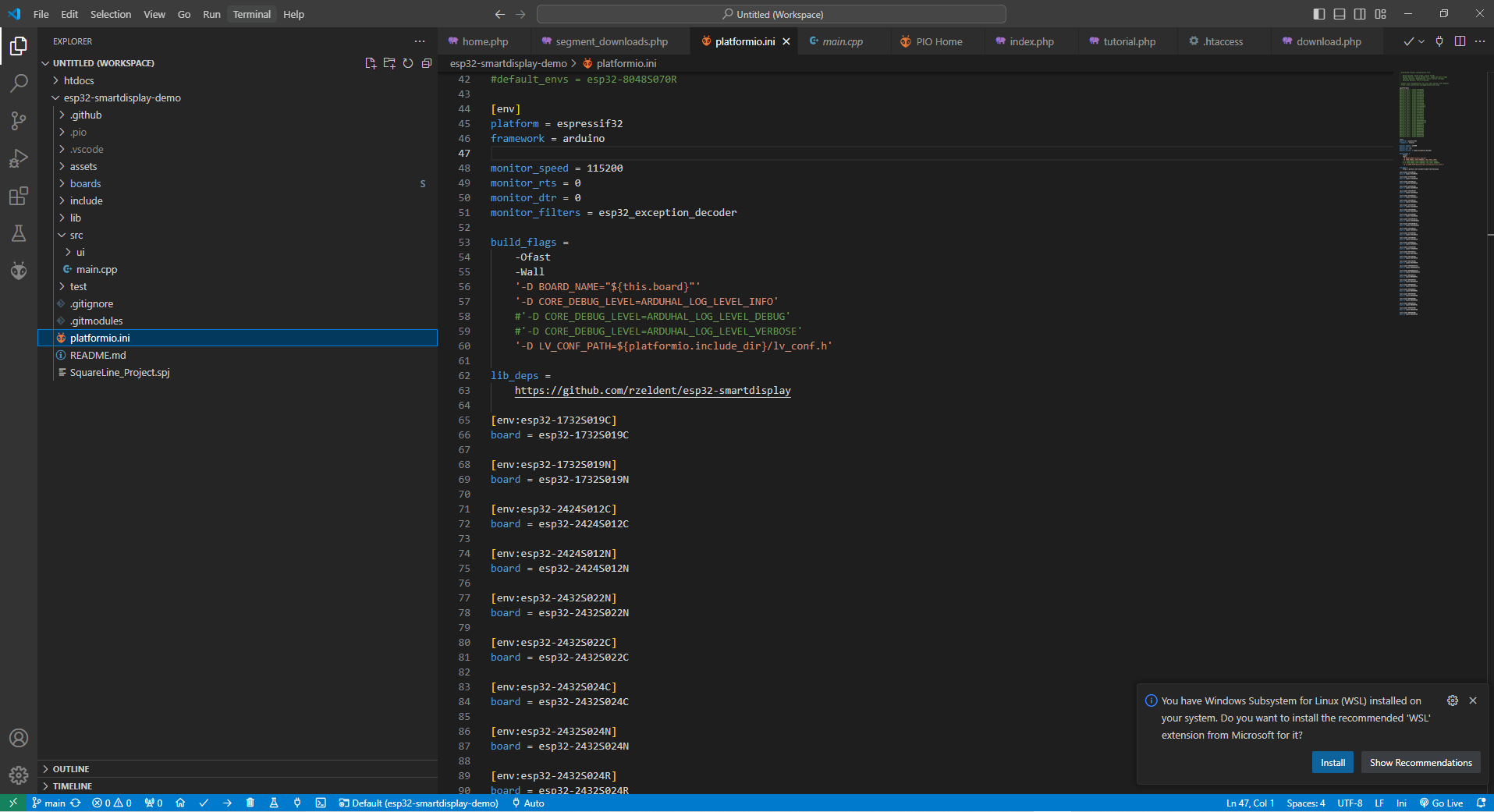Create a new file in Explorer
The height and width of the screenshot is (812, 1494).
[371, 63]
